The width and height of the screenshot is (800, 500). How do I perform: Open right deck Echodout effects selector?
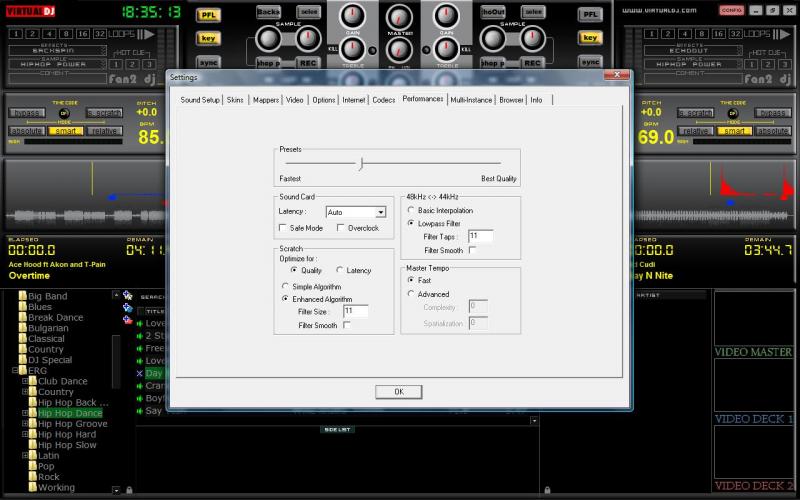click(x=692, y=51)
